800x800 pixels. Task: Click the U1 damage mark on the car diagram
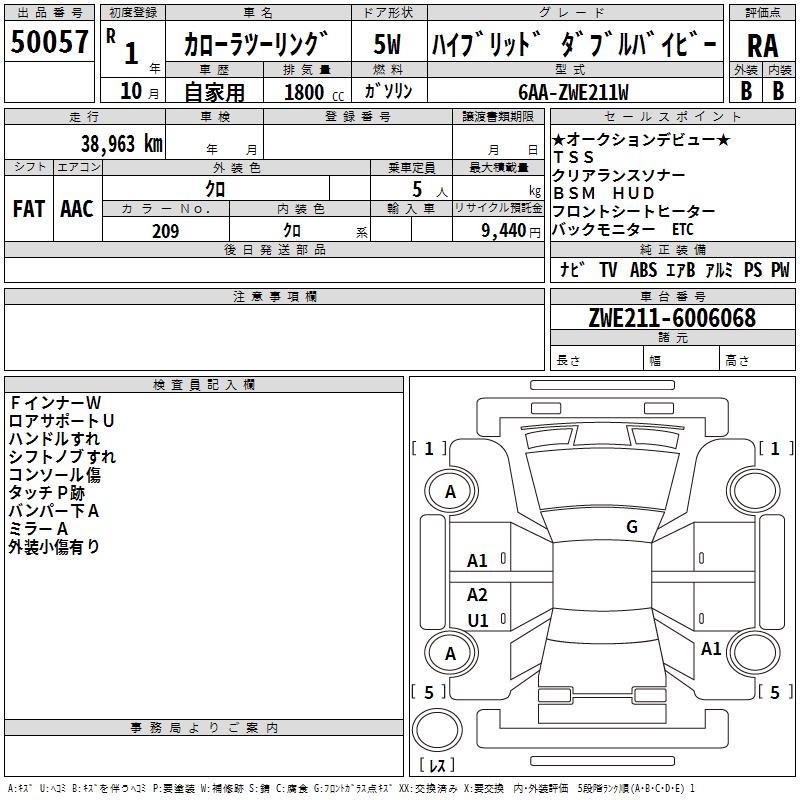[478, 620]
